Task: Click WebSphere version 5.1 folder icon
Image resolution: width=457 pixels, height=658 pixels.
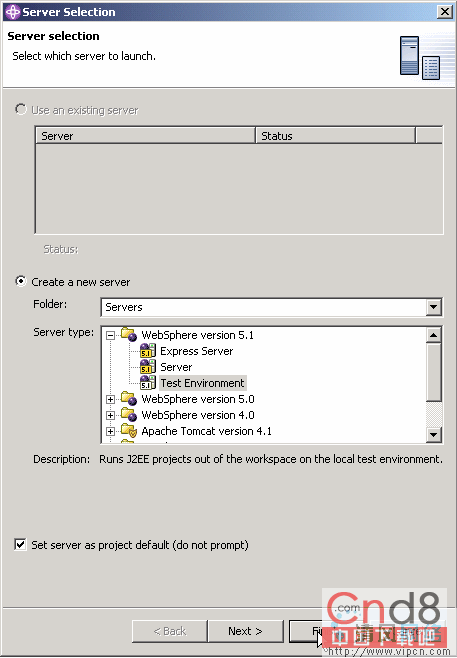Action: 129,335
